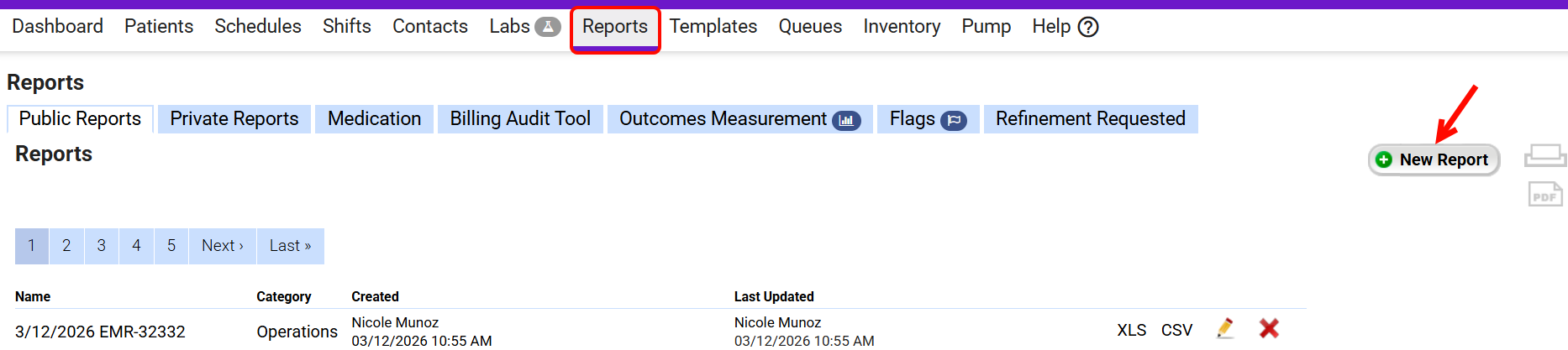Switch to the Private Reports tab
Viewport: 1568px width, 350px height.
point(234,119)
